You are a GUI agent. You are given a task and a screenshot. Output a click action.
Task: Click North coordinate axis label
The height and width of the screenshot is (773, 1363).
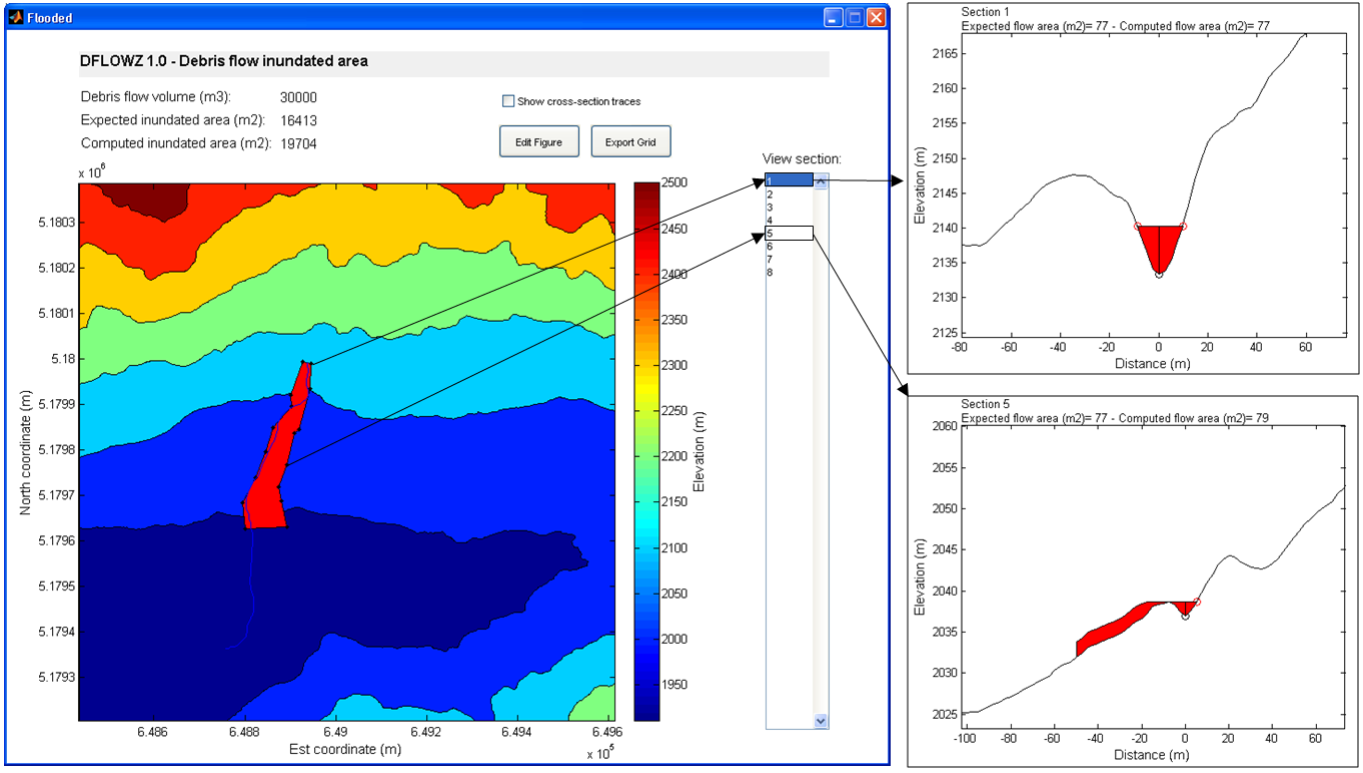(27, 451)
